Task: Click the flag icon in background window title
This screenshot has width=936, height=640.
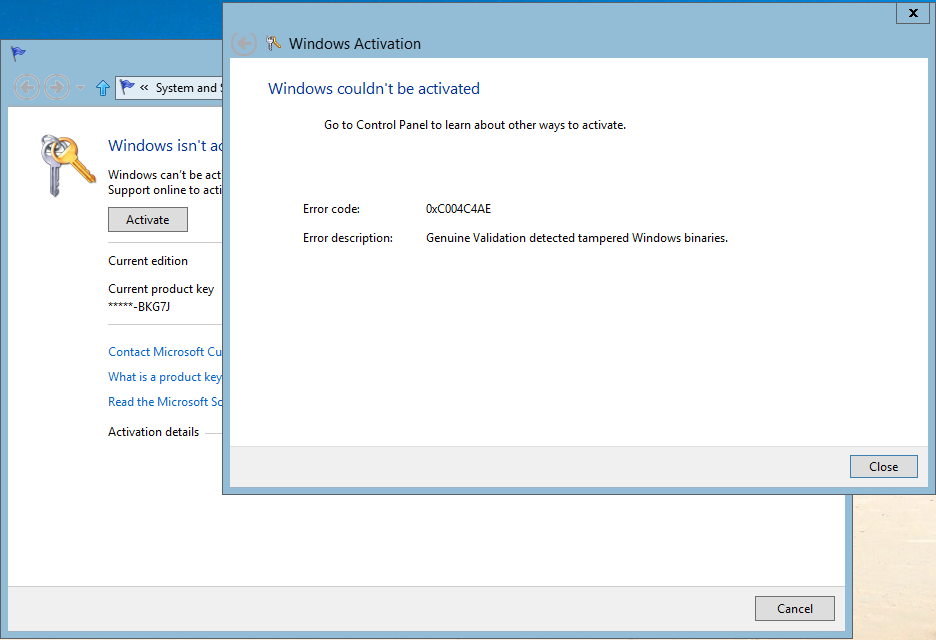Action: tap(19, 54)
